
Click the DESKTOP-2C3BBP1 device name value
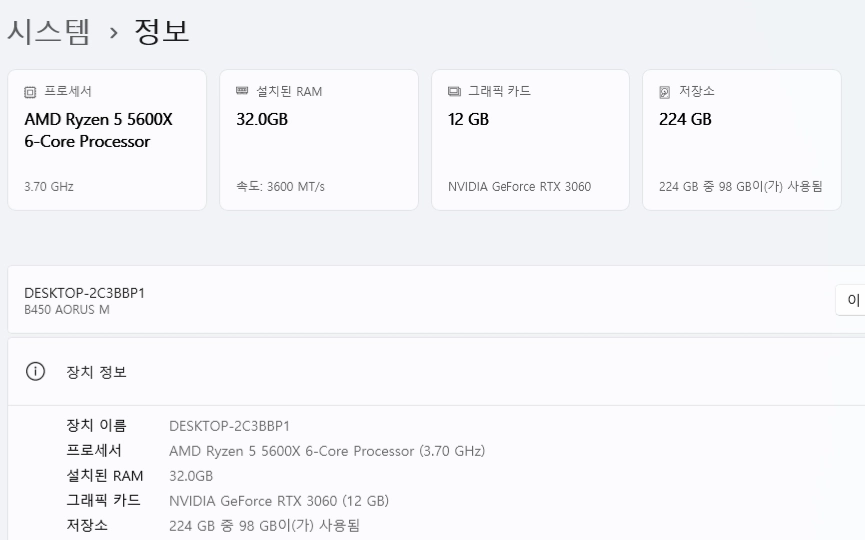(229, 426)
